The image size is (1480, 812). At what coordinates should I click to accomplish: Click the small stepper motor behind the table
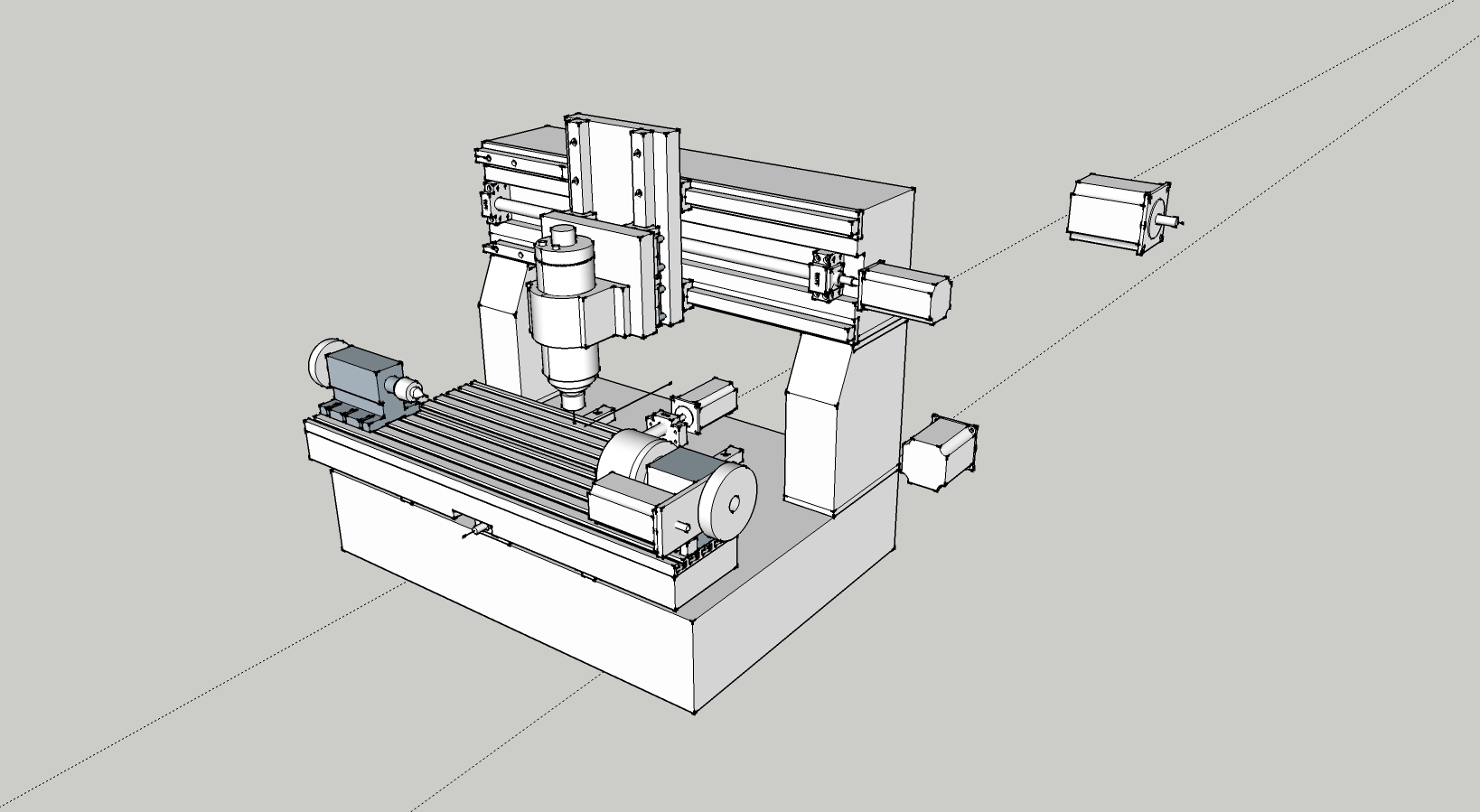705,406
